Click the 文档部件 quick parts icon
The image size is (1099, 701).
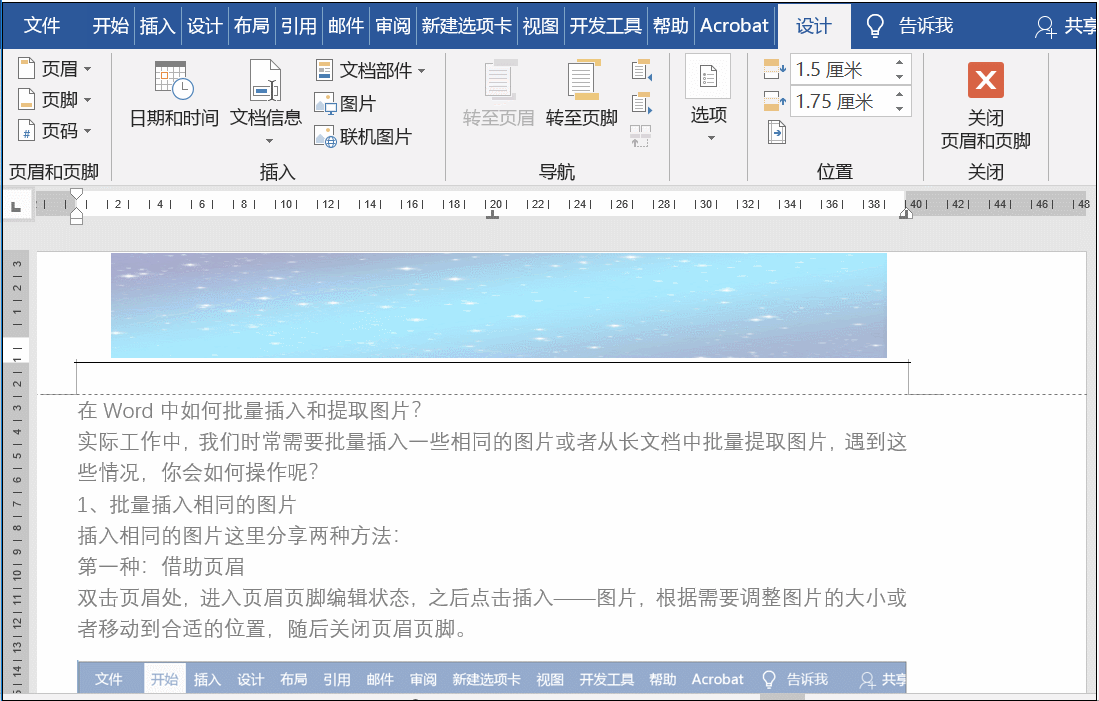[324, 70]
